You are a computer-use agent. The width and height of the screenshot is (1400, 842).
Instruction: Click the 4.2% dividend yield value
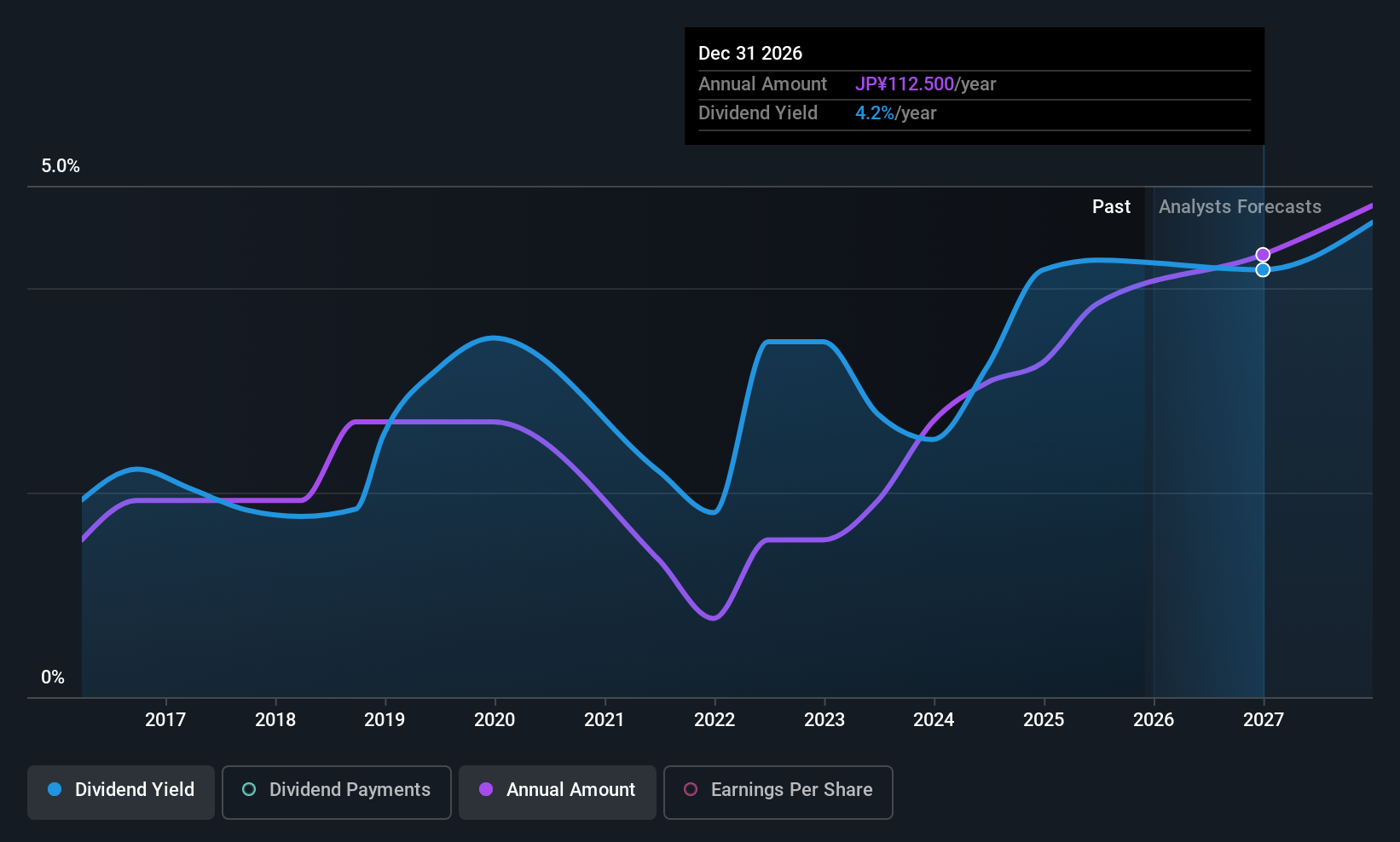pos(875,113)
